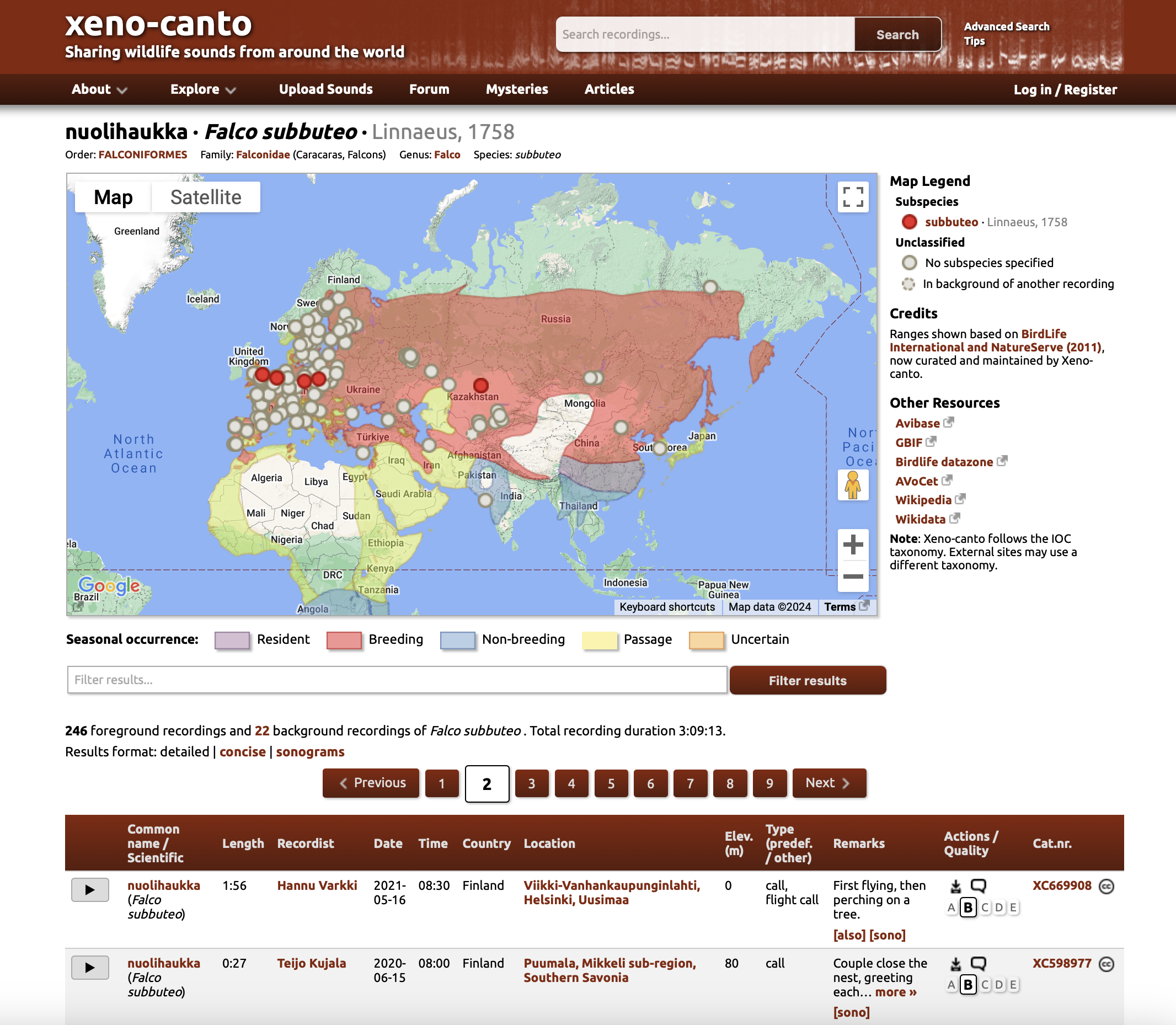Select quality rating C for XC598977
Screen dimensions: 1176x1025
[985, 984]
